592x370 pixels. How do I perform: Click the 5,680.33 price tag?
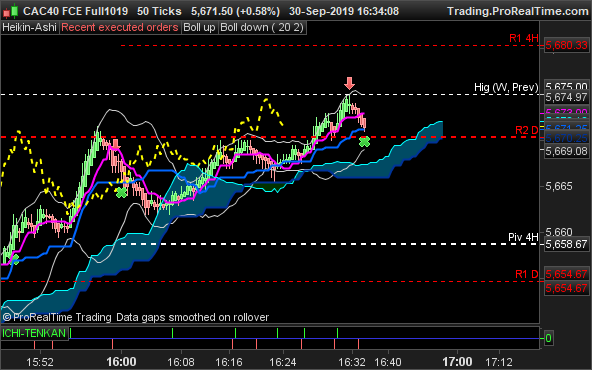pyautogui.click(x=566, y=46)
